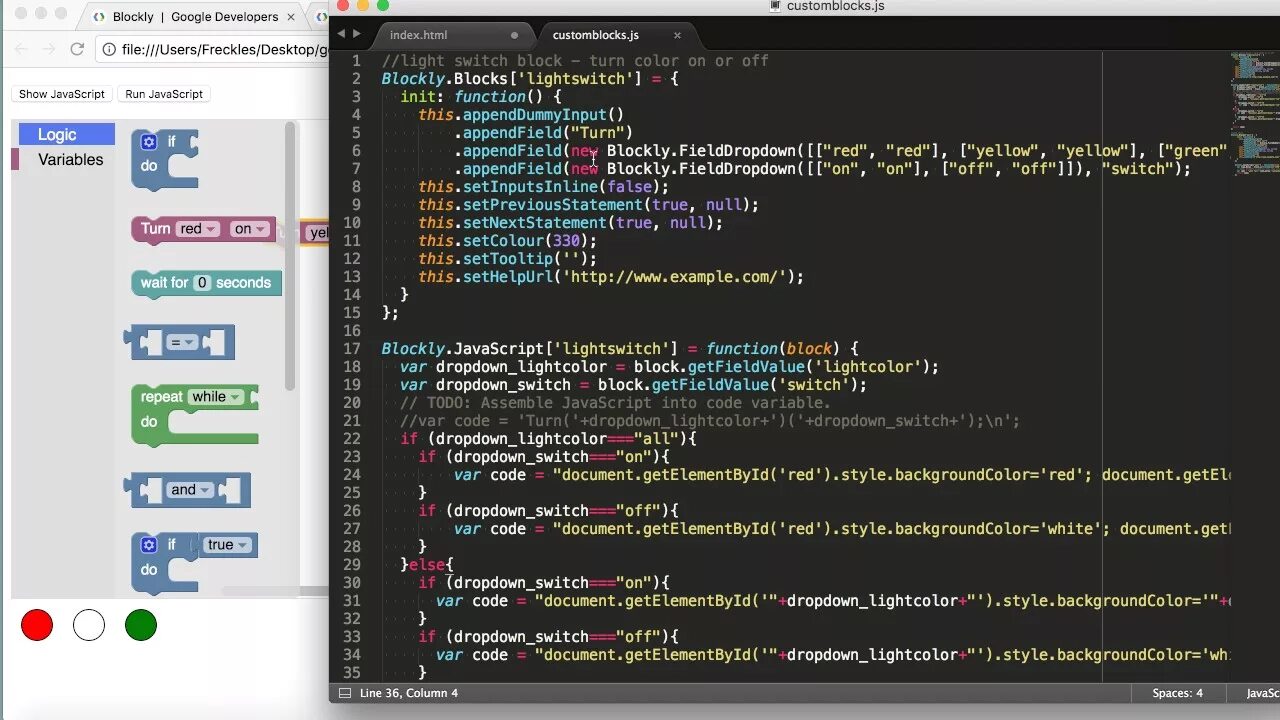Click the vertical scrollbar of the Blockly flyout
The image size is (1280, 720).
[x=290, y=255]
